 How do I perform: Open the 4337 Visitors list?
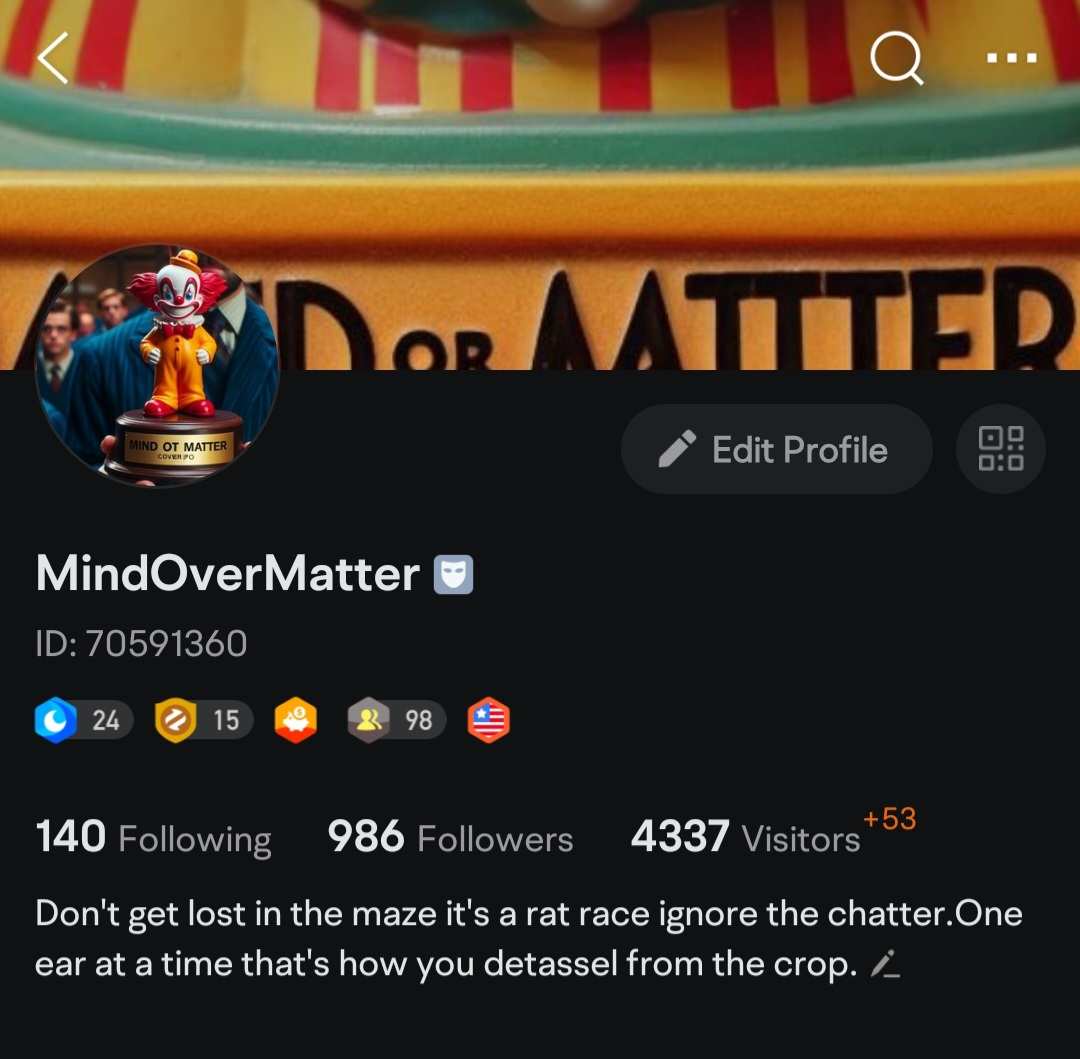745,837
